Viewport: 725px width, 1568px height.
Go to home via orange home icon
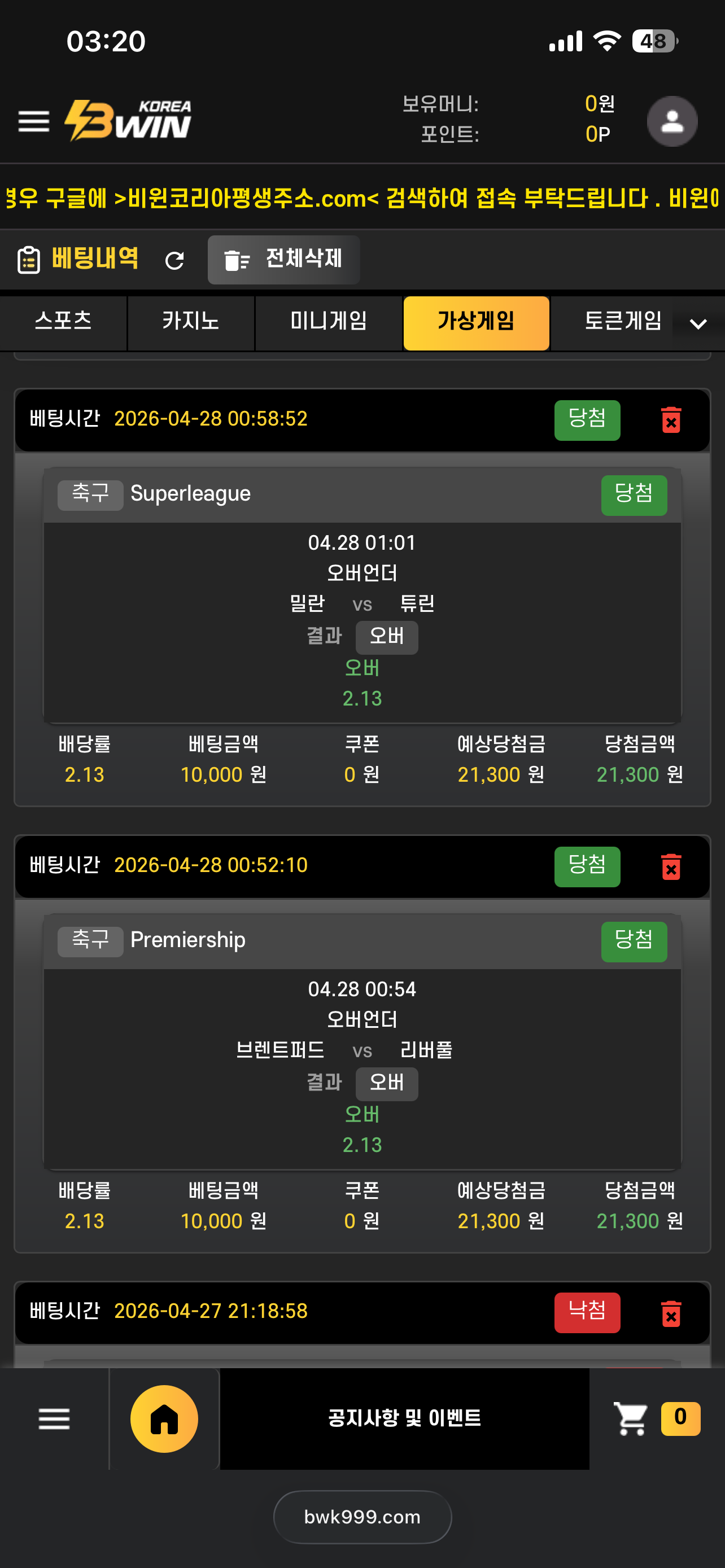[x=164, y=1419]
